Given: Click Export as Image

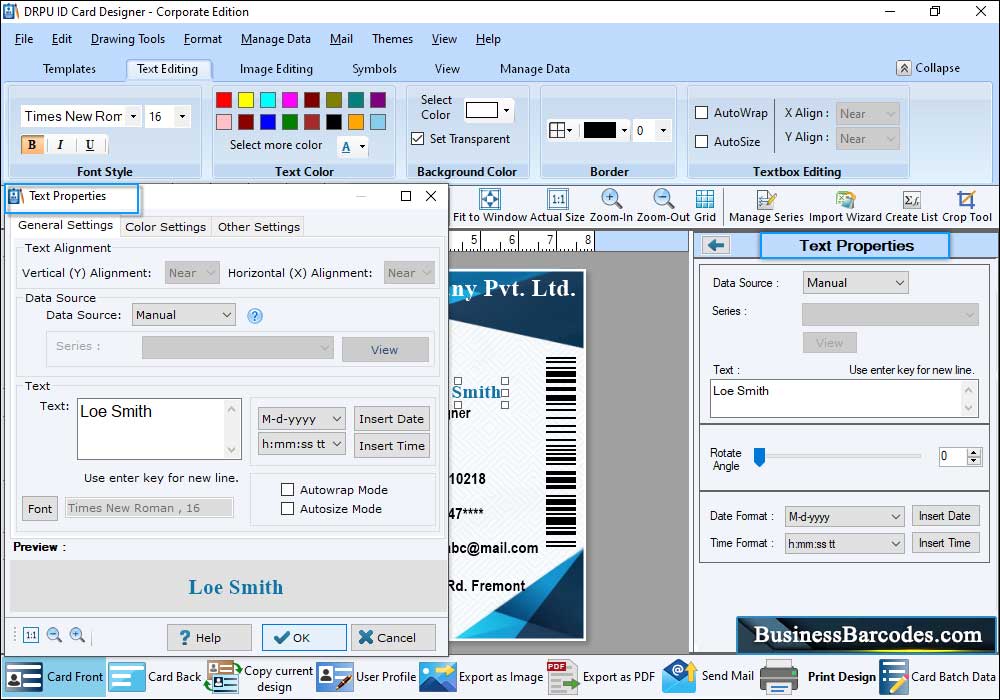Looking at the screenshot, I should 482,676.
